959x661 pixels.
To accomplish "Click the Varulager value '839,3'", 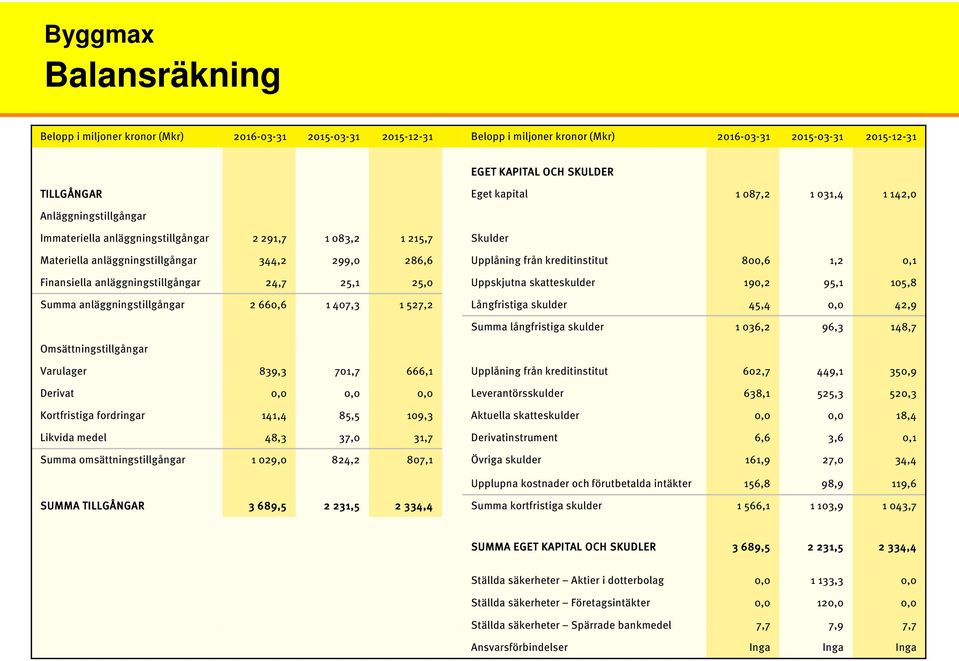I will 273,371.
